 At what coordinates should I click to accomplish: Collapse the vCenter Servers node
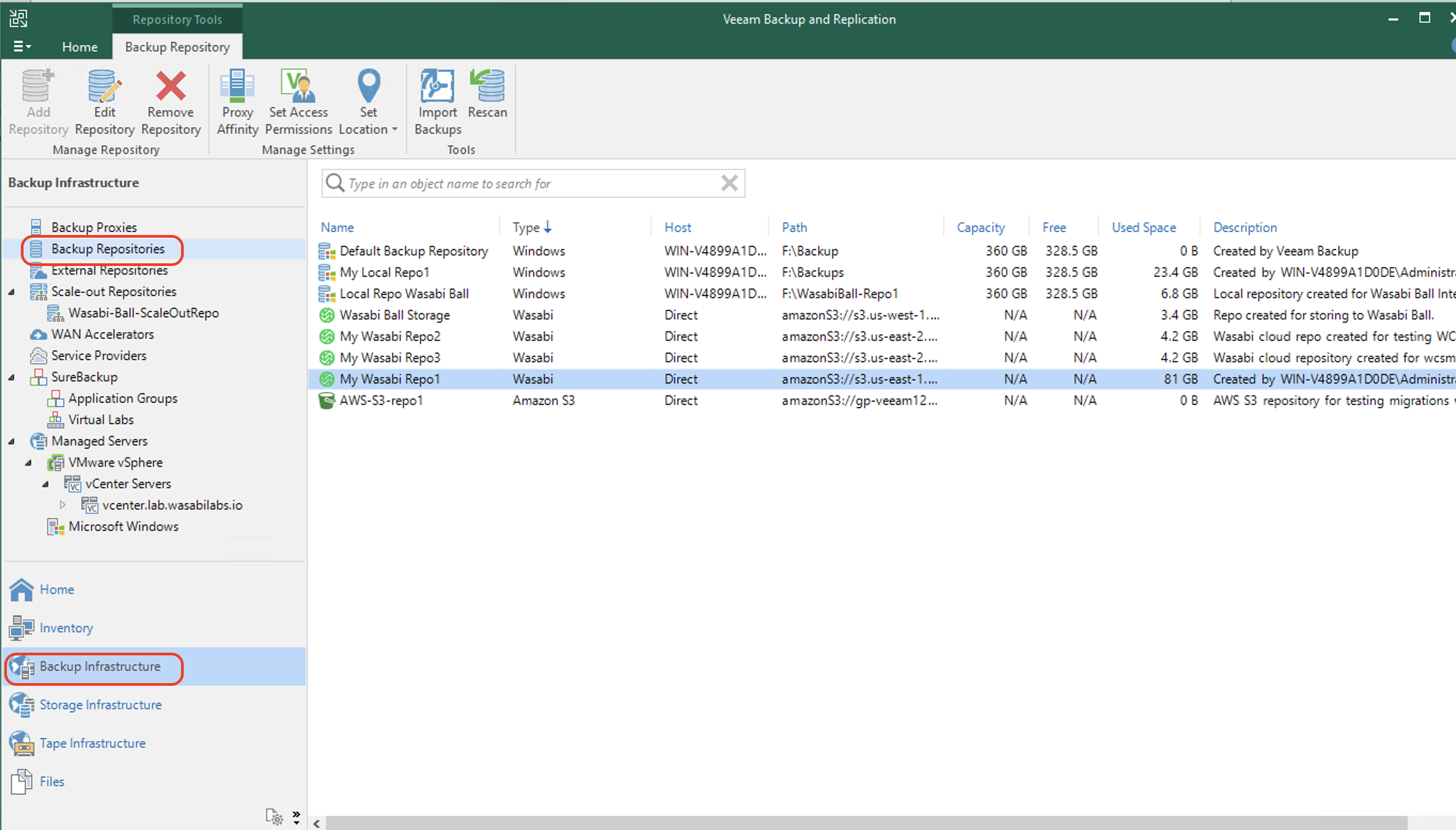[x=45, y=484]
